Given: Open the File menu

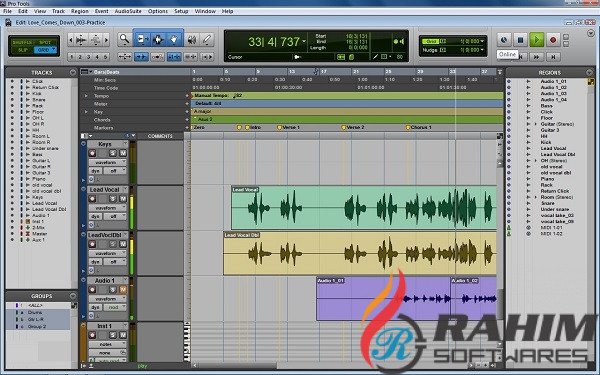Looking at the screenshot, I should pos(7,11).
